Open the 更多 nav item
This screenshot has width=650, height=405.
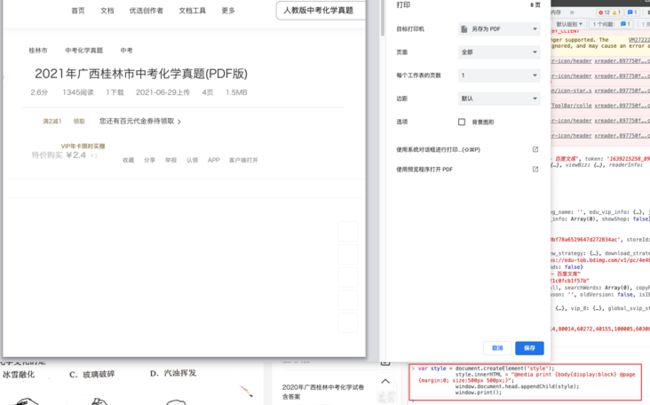tap(228, 11)
